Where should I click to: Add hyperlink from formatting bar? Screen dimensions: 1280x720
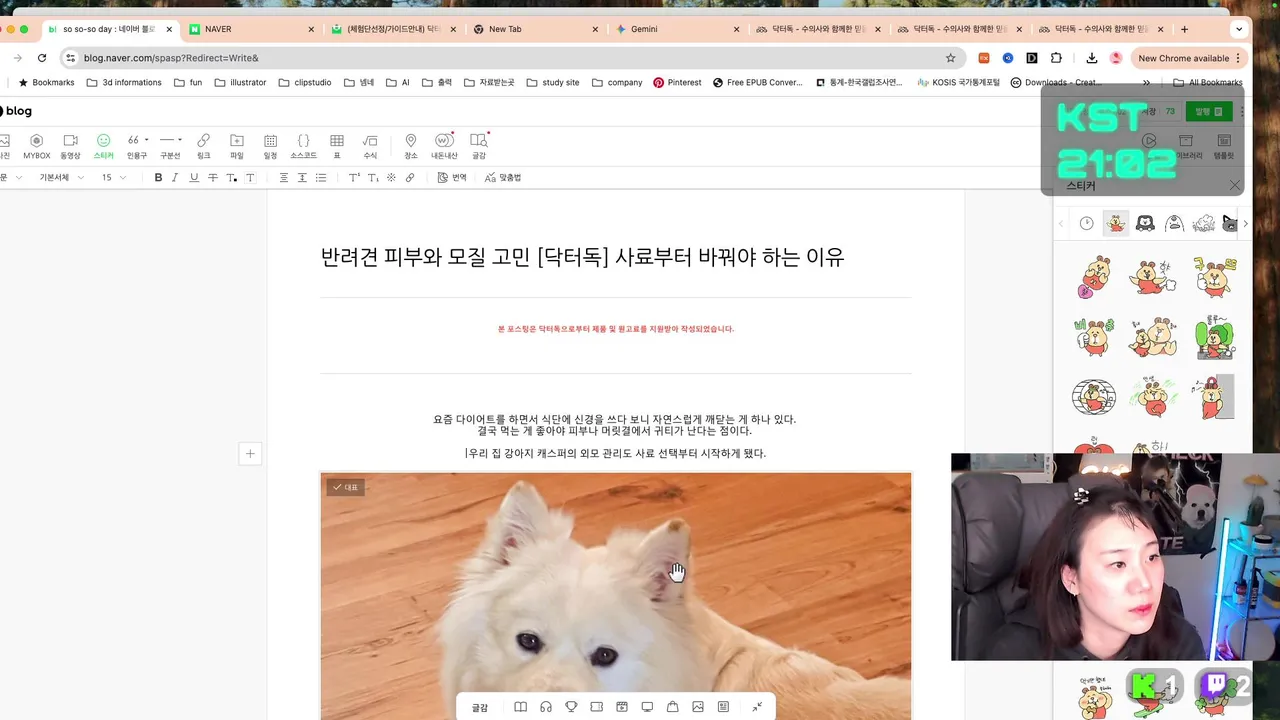tap(409, 177)
